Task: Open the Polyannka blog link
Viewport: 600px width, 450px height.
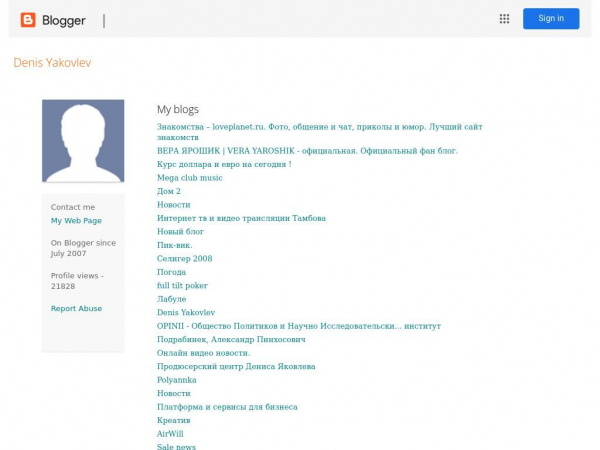Action: [176, 380]
